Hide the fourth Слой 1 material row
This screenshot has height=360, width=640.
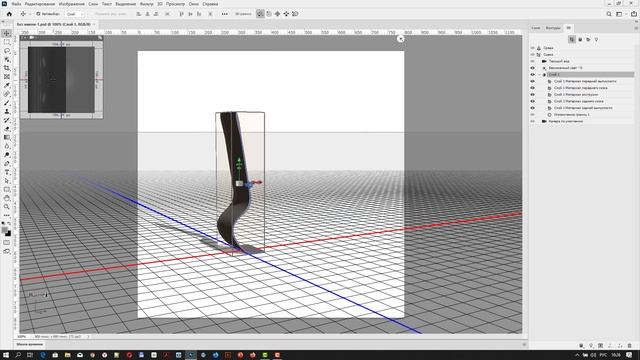(532, 101)
